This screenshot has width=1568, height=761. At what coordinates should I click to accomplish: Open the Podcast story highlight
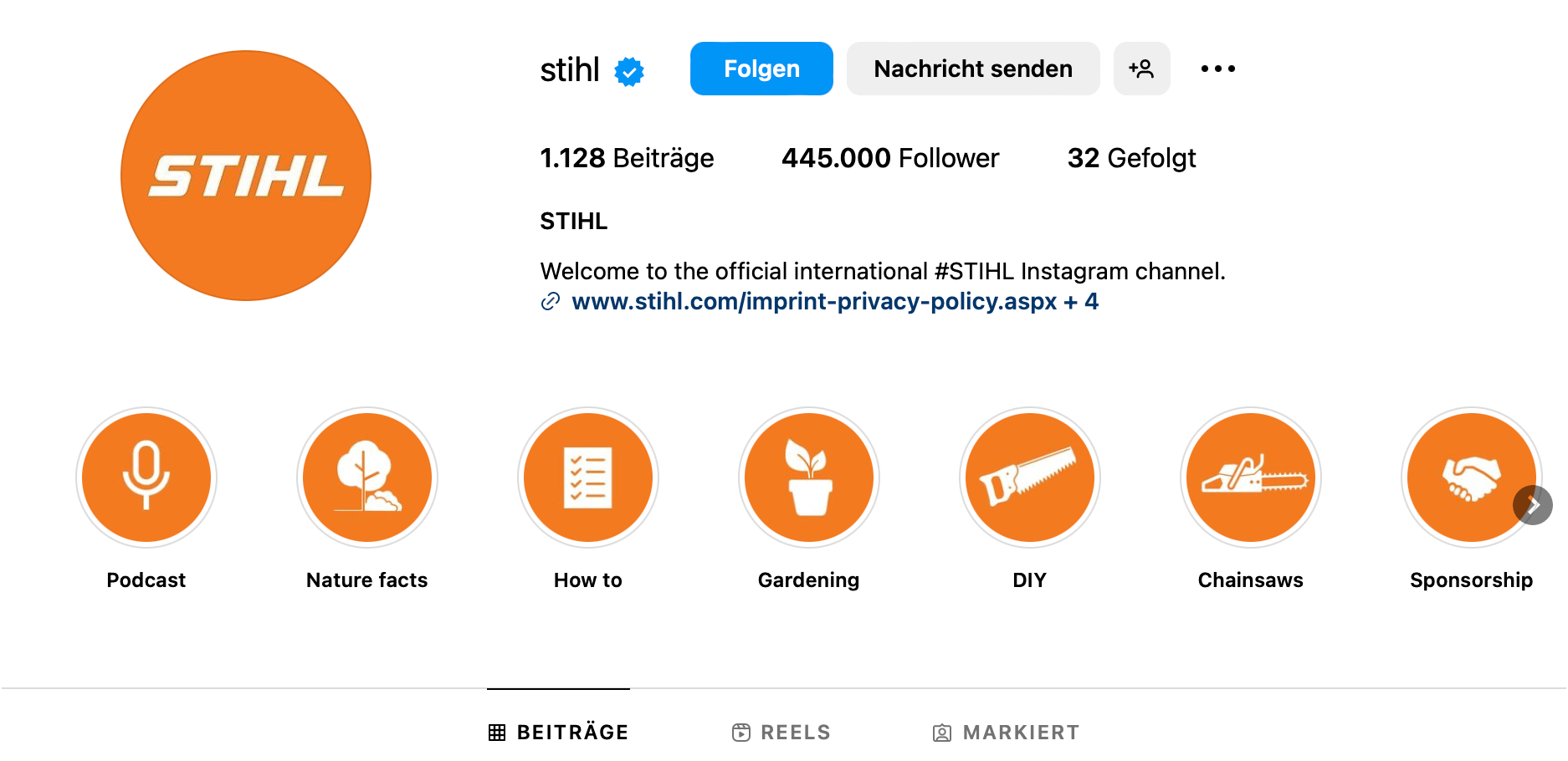(x=146, y=478)
